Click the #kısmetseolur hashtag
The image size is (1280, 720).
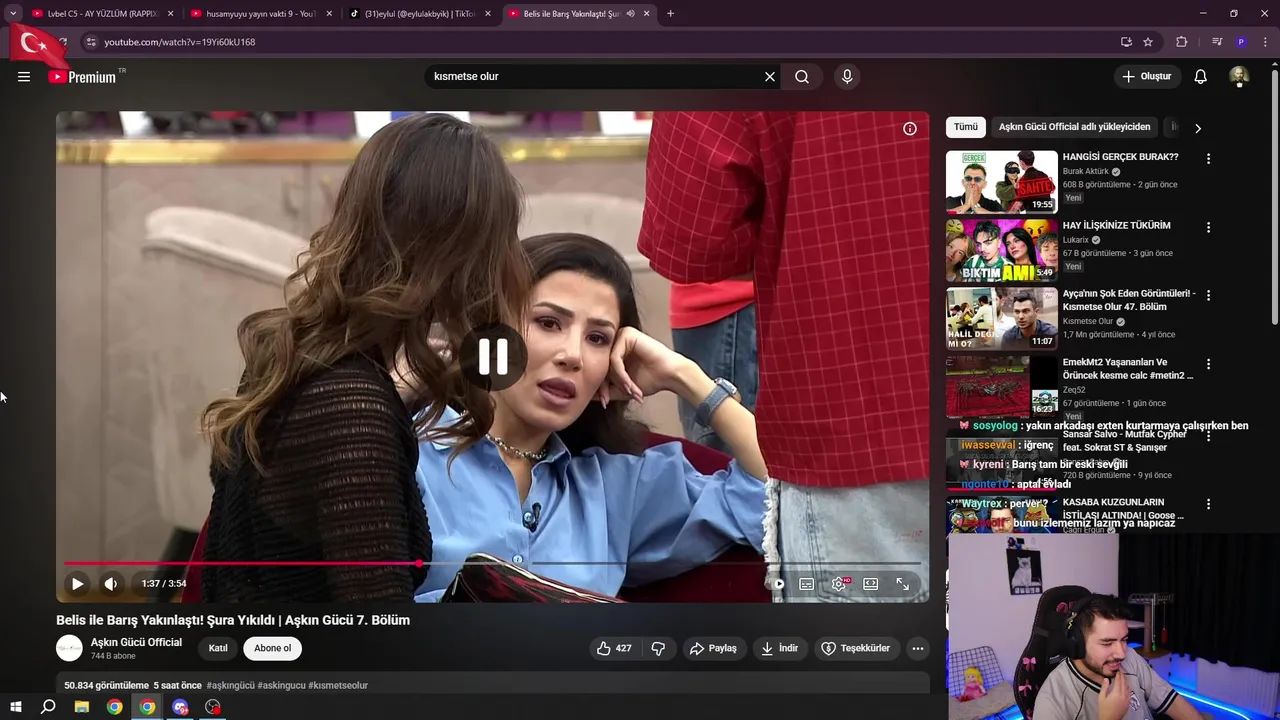(x=338, y=685)
